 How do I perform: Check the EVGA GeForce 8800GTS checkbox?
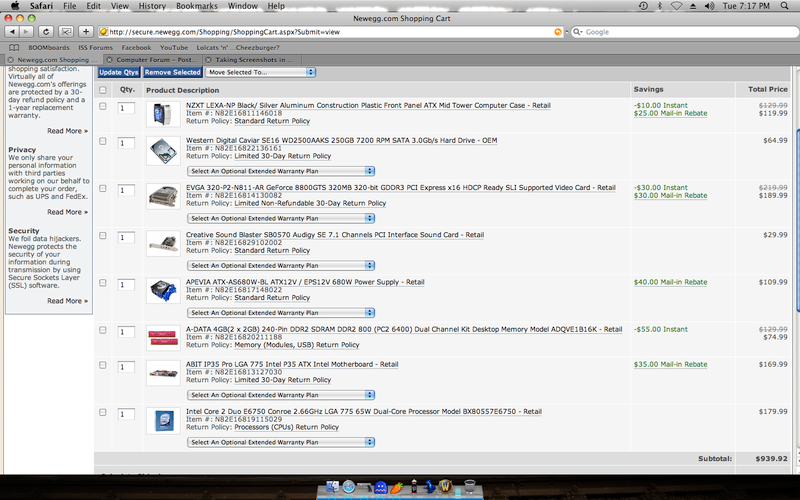103,188
